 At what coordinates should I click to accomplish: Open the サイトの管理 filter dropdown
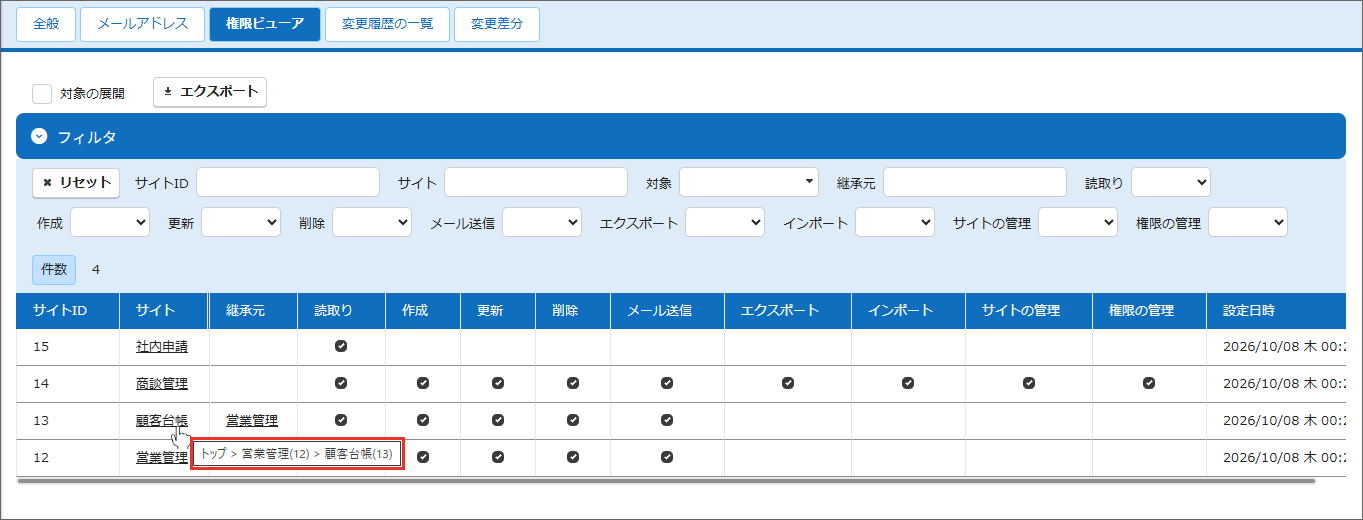[1078, 222]
